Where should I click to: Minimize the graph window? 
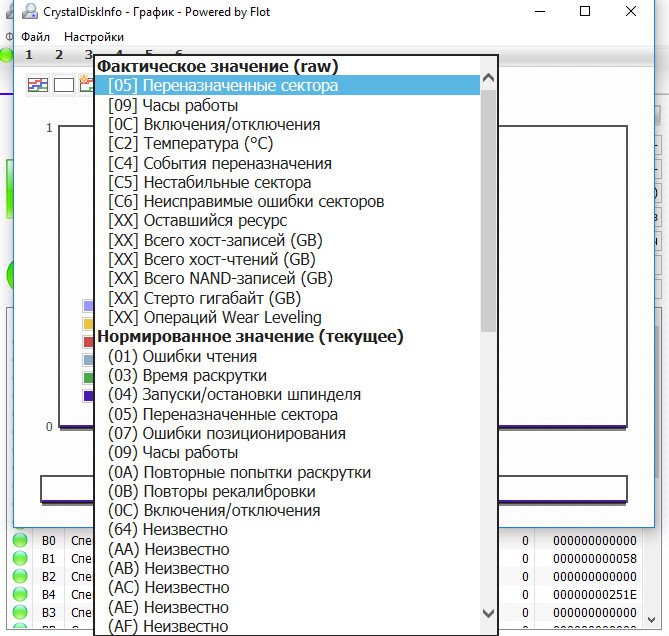click(x=540, y=11)
